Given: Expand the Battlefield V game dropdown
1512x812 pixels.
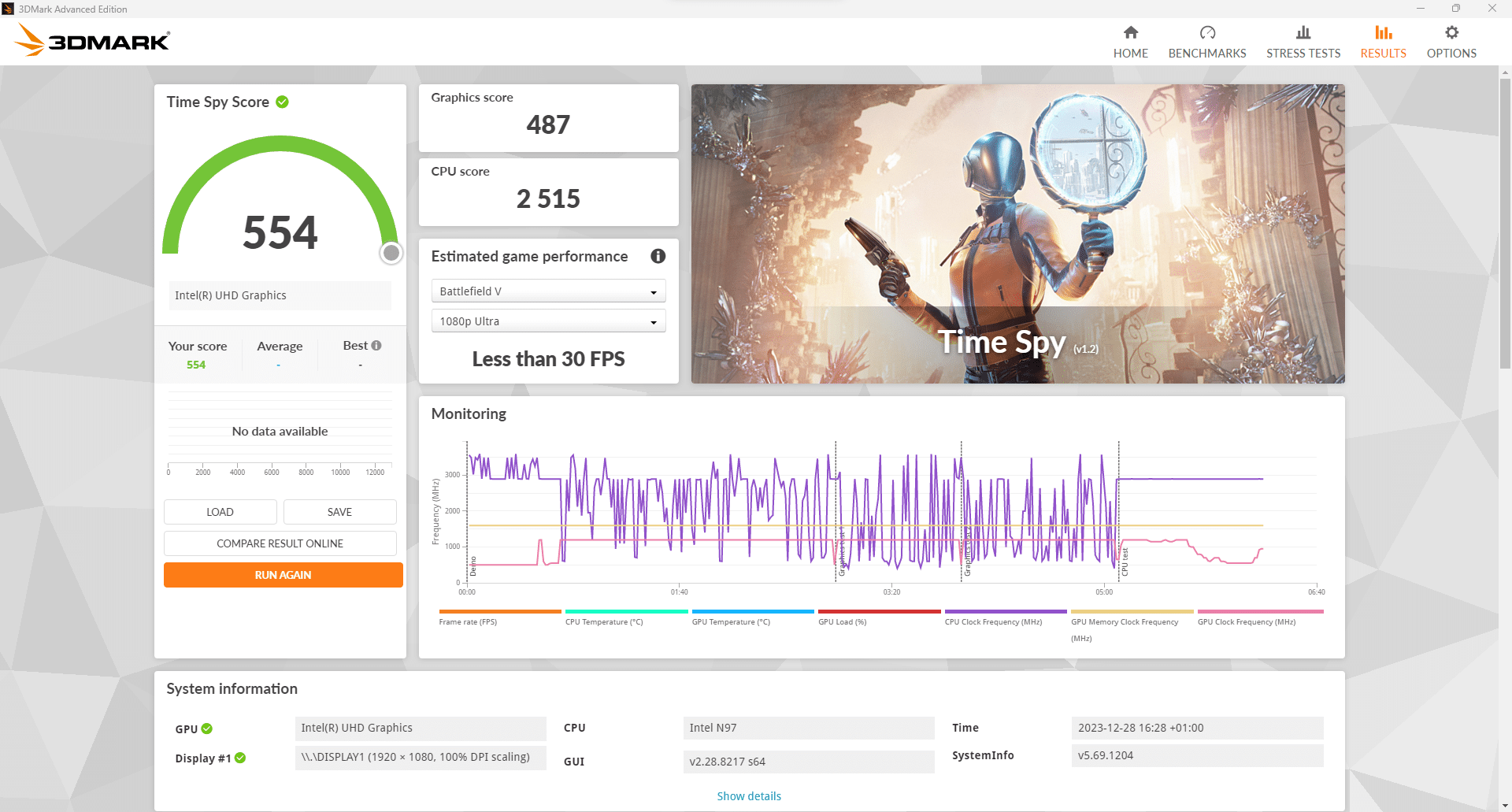Looking at the screenshot, I should point(548,291).
